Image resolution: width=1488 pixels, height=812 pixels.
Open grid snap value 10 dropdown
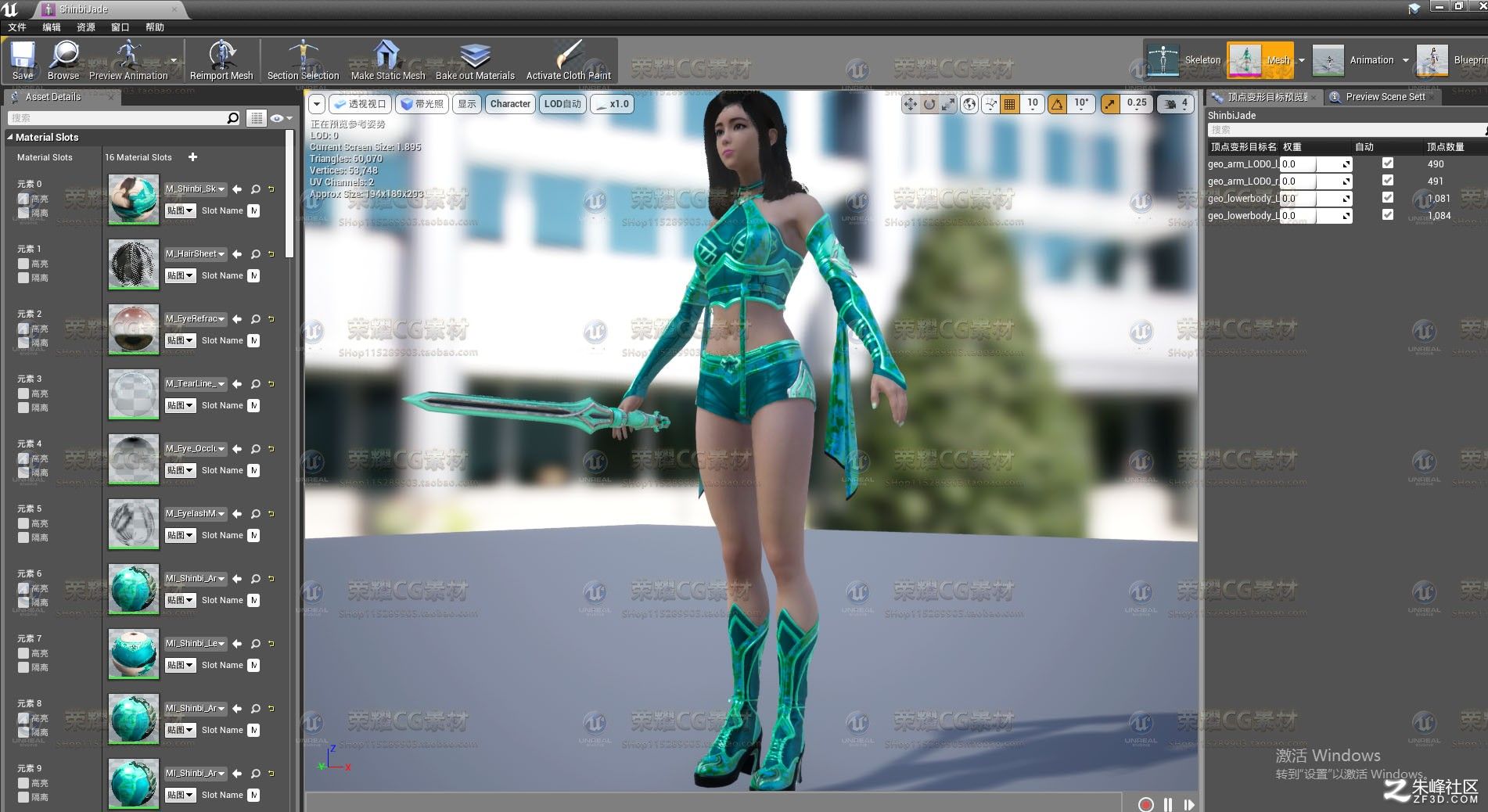[x=1033, y=103]
